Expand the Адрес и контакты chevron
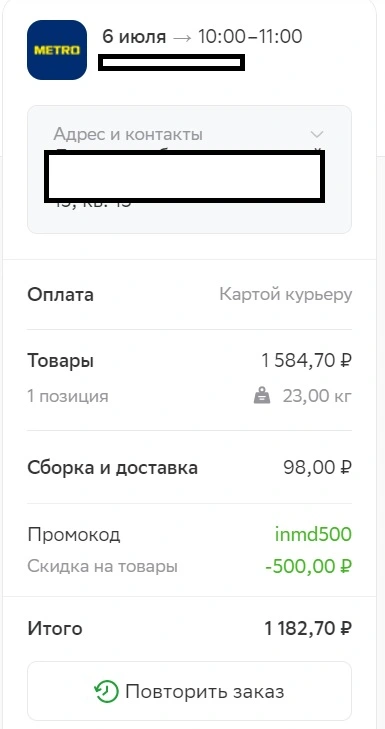This screenshot has height=729, width=385. (317, 135)
